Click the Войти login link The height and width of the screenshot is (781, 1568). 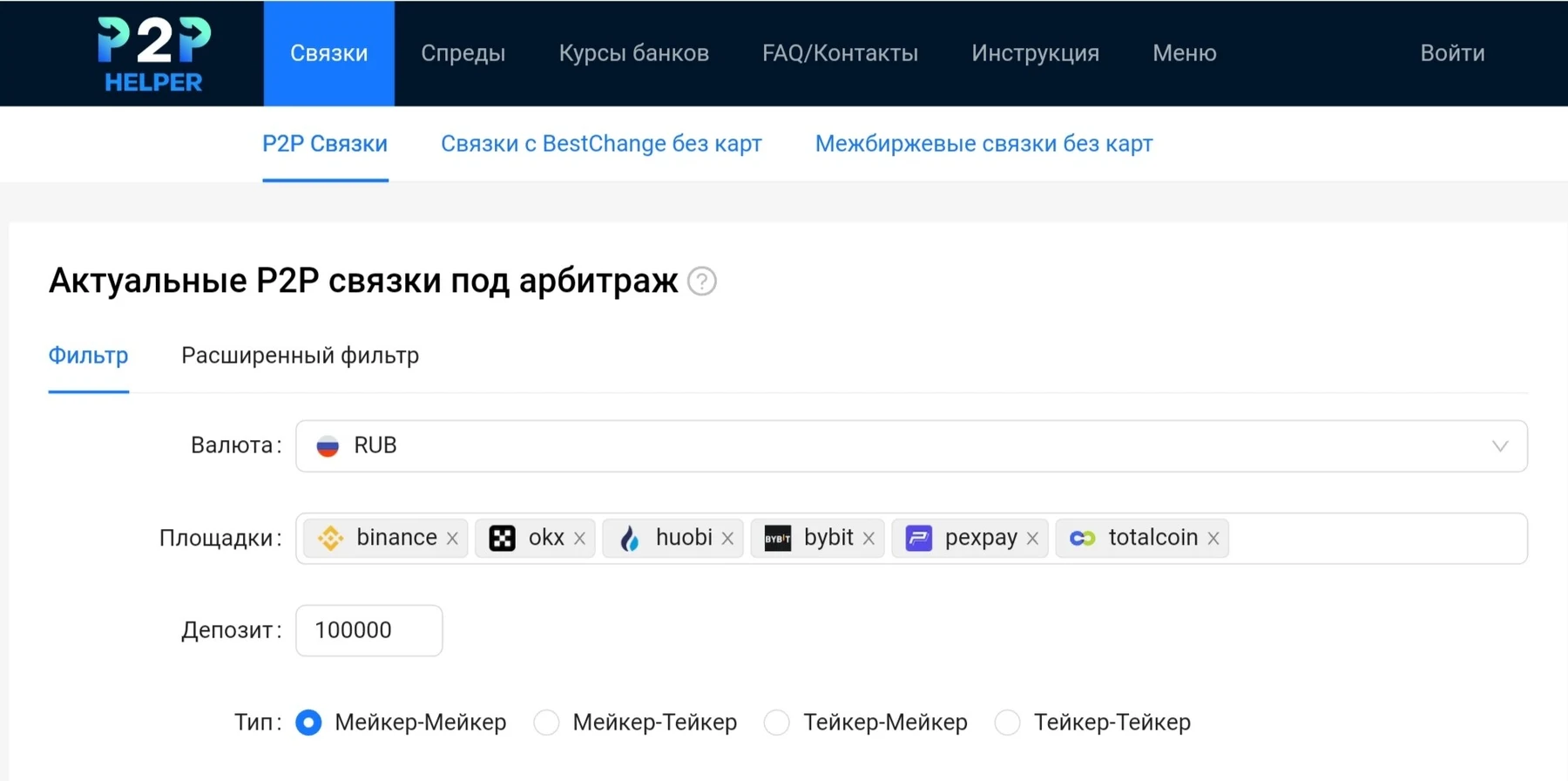click(1452, 53)
